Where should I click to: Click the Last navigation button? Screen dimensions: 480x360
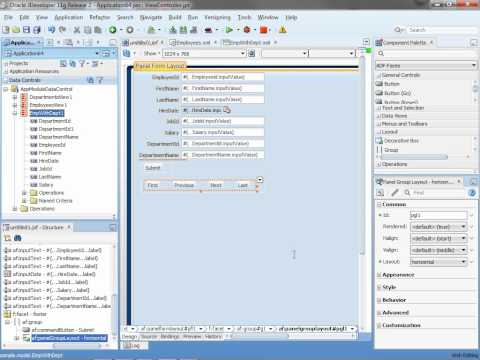243,185
